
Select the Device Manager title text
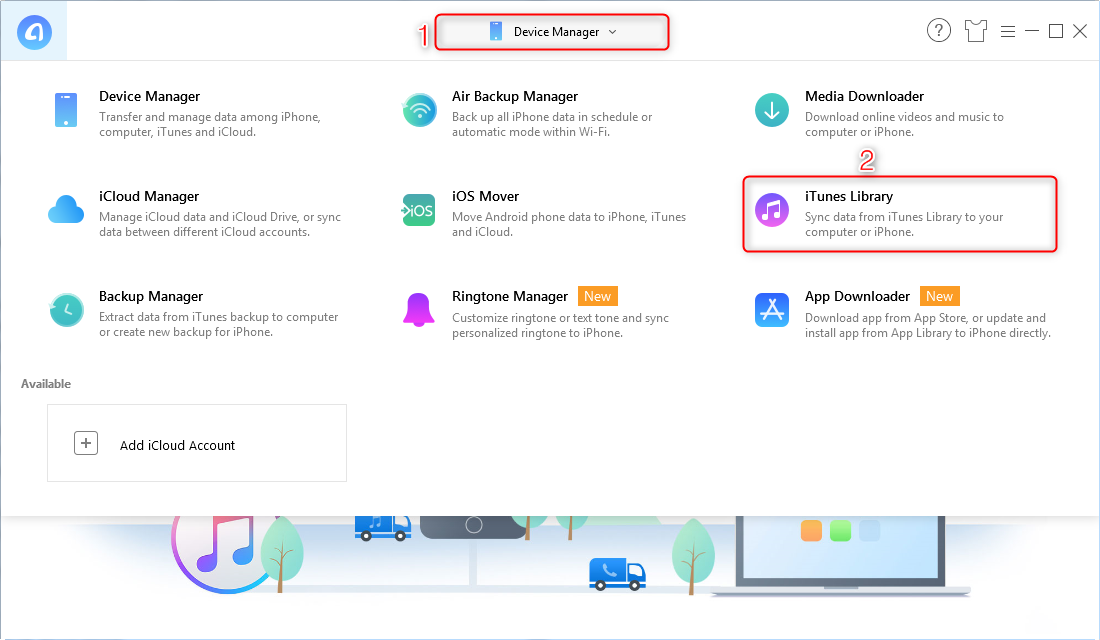point(149,96)
